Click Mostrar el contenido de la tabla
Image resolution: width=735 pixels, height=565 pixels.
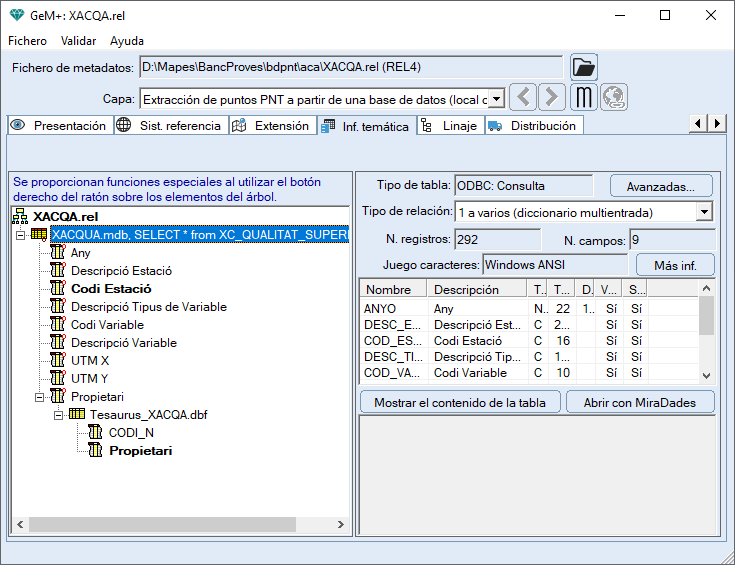(459, 402)
